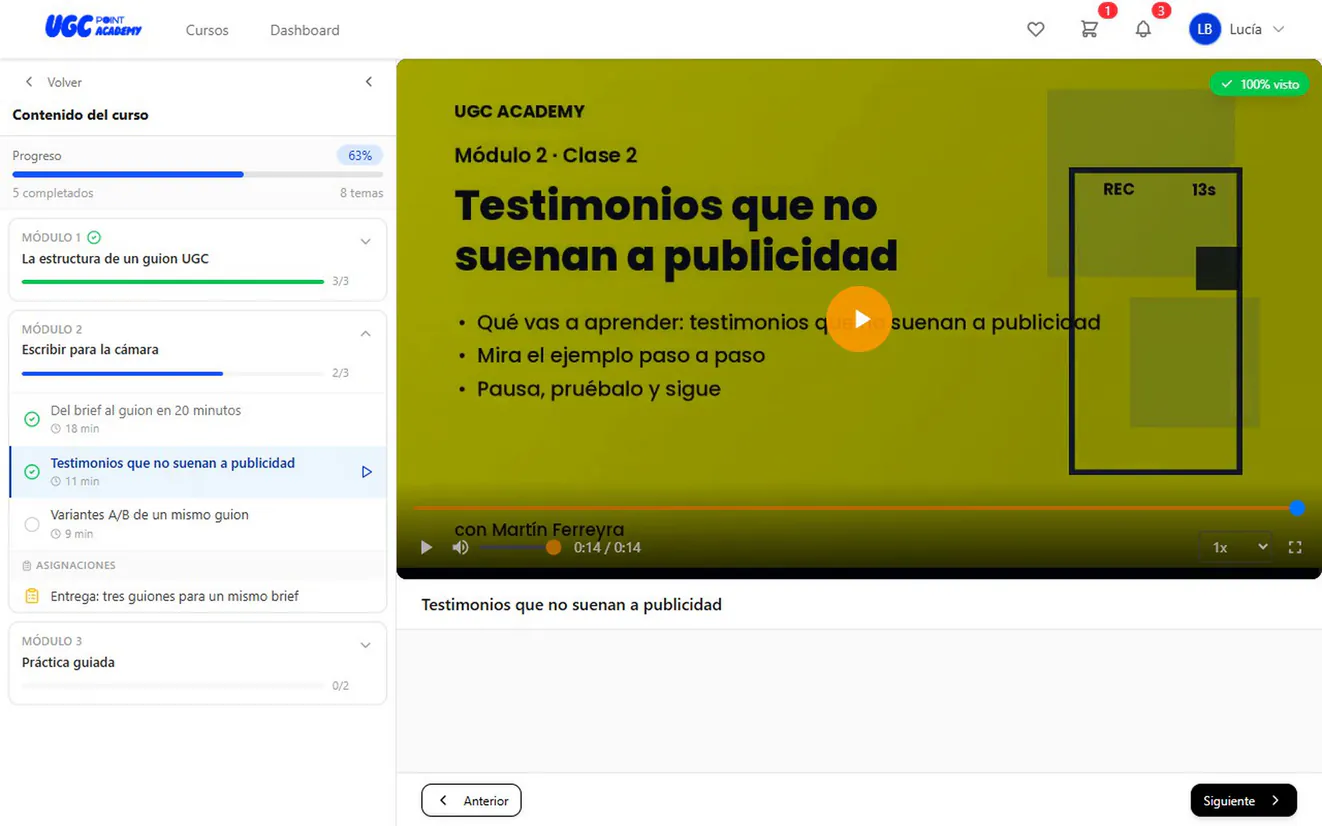Screen dimensions: 1322x826
Task: Show notifications from the bell icon
Action: (x=1143, y=30)
